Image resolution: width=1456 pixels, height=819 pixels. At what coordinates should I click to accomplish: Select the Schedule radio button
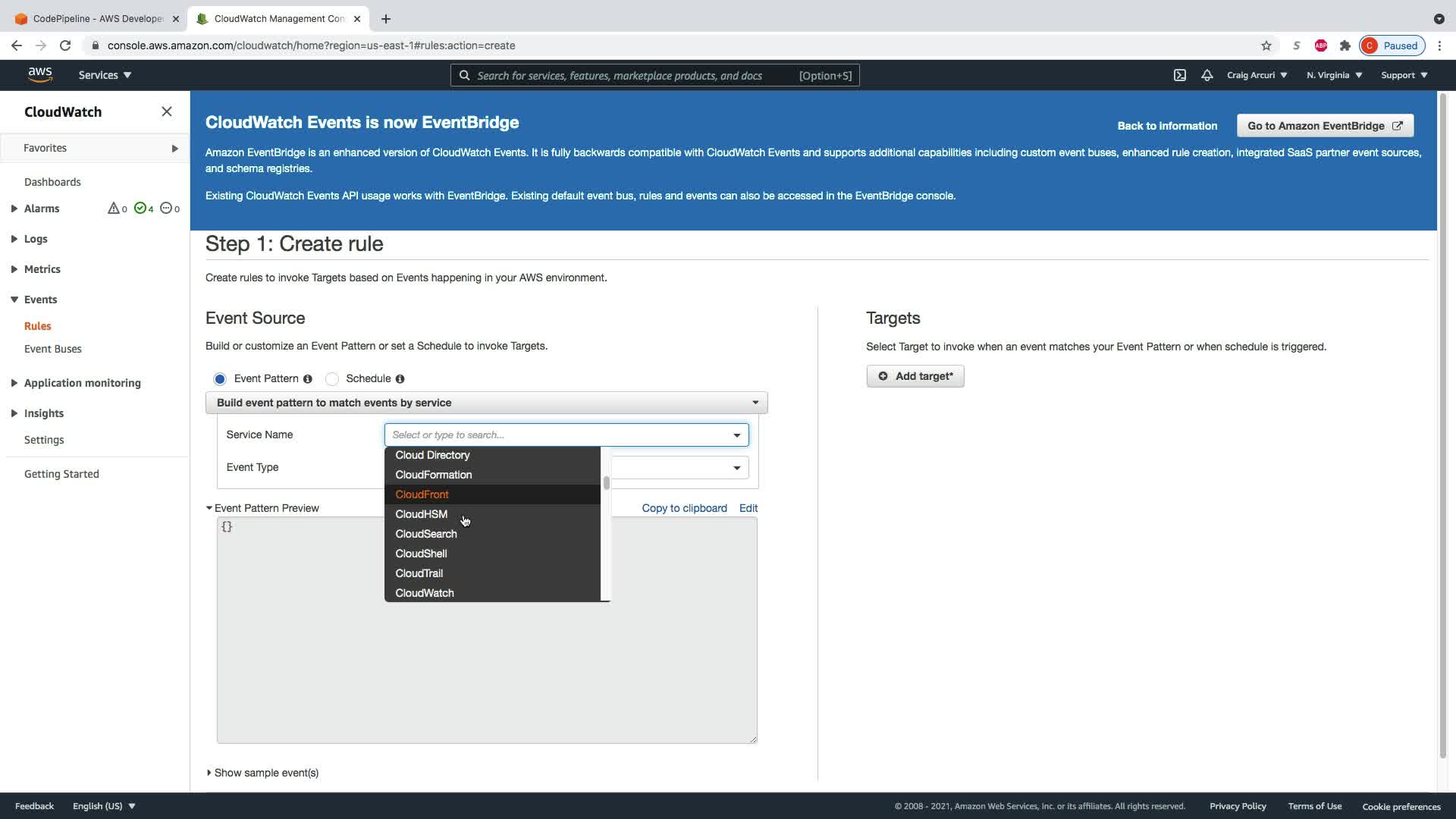pyautogui.click(x=332, y=379)
